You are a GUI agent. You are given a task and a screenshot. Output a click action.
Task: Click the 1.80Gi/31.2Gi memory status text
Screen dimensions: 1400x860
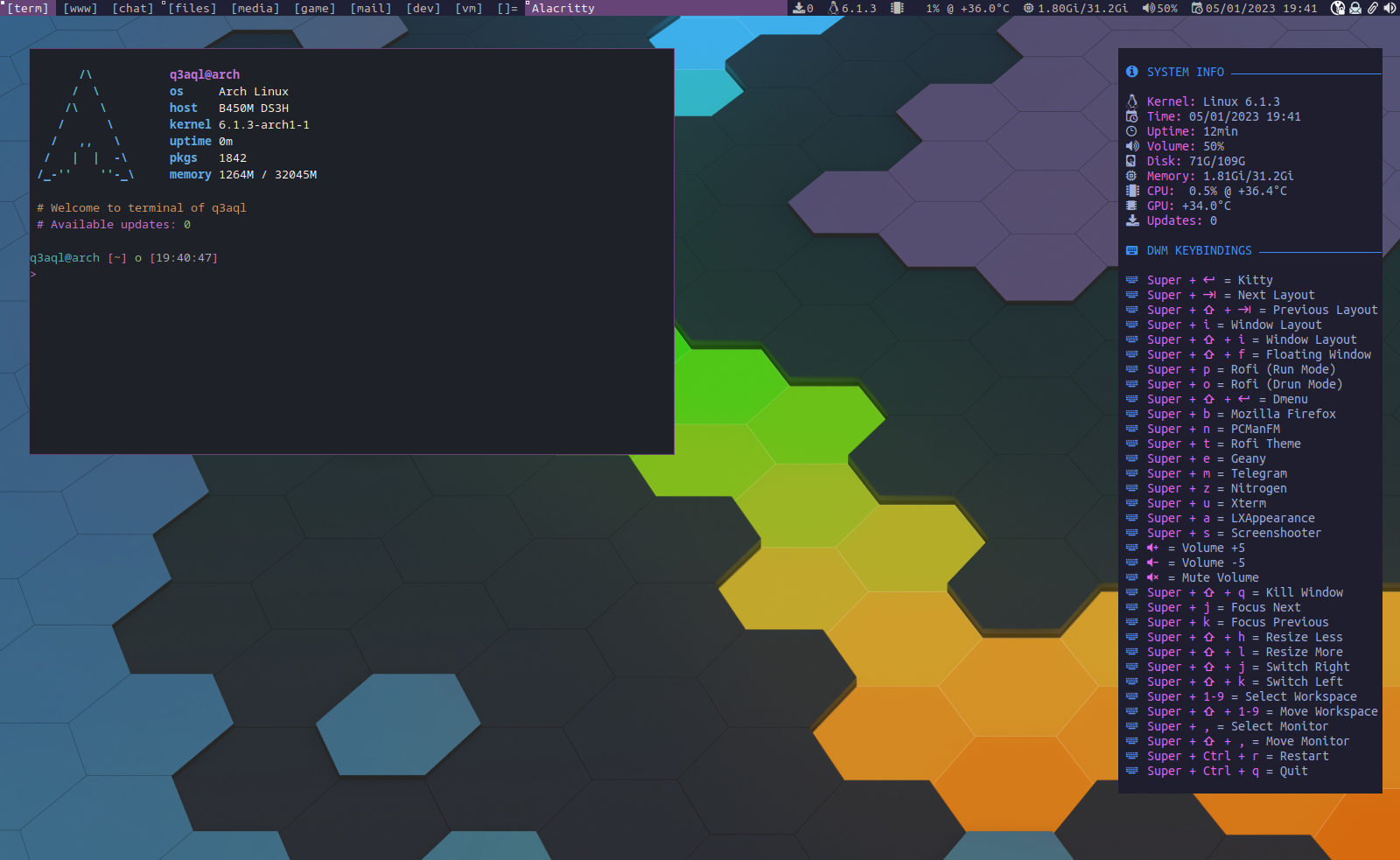coord(1083,8)
